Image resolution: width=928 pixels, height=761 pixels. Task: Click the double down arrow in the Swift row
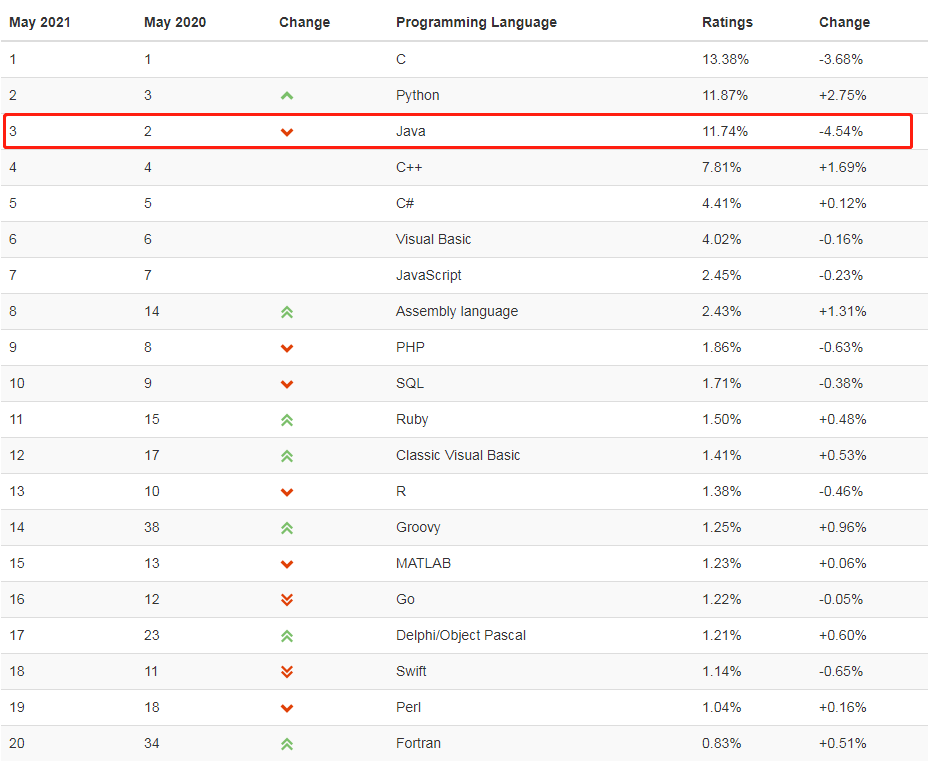(287, 672)
